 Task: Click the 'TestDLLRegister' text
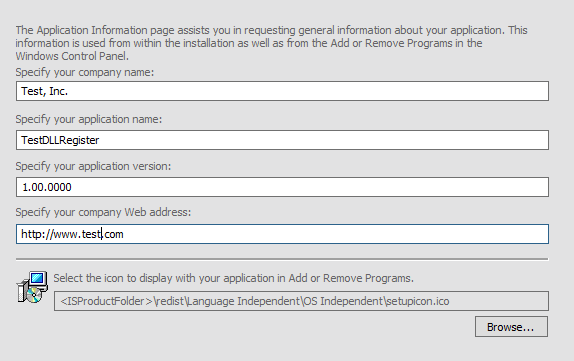[x=60, y=140]
